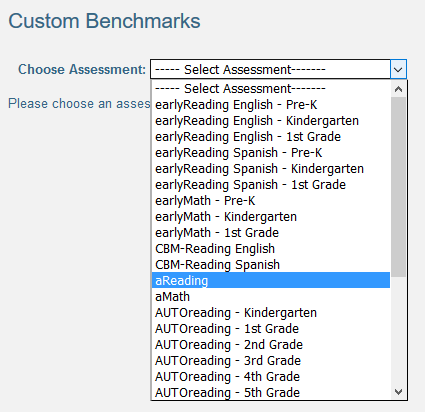Select CBM-Reading English assessment

(x=271, y=249)
